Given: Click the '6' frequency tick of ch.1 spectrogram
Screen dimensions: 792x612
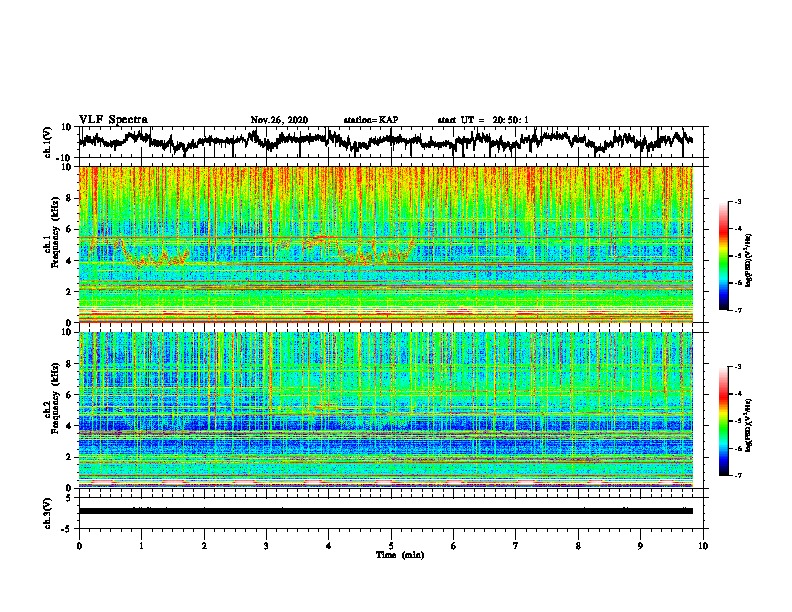Looking at the screenshot, I should 69,229.
